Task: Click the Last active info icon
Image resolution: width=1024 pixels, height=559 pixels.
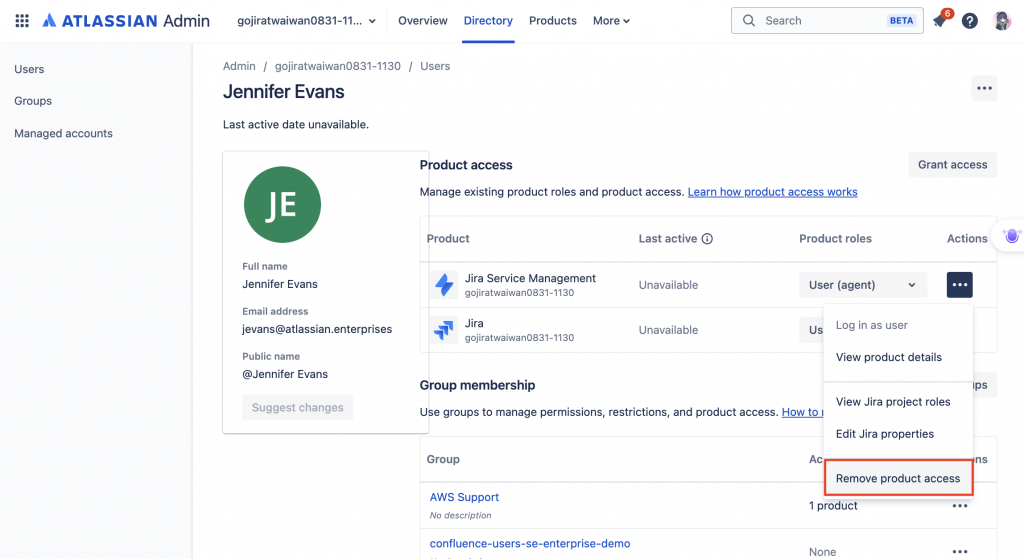Action: [707, 239]
